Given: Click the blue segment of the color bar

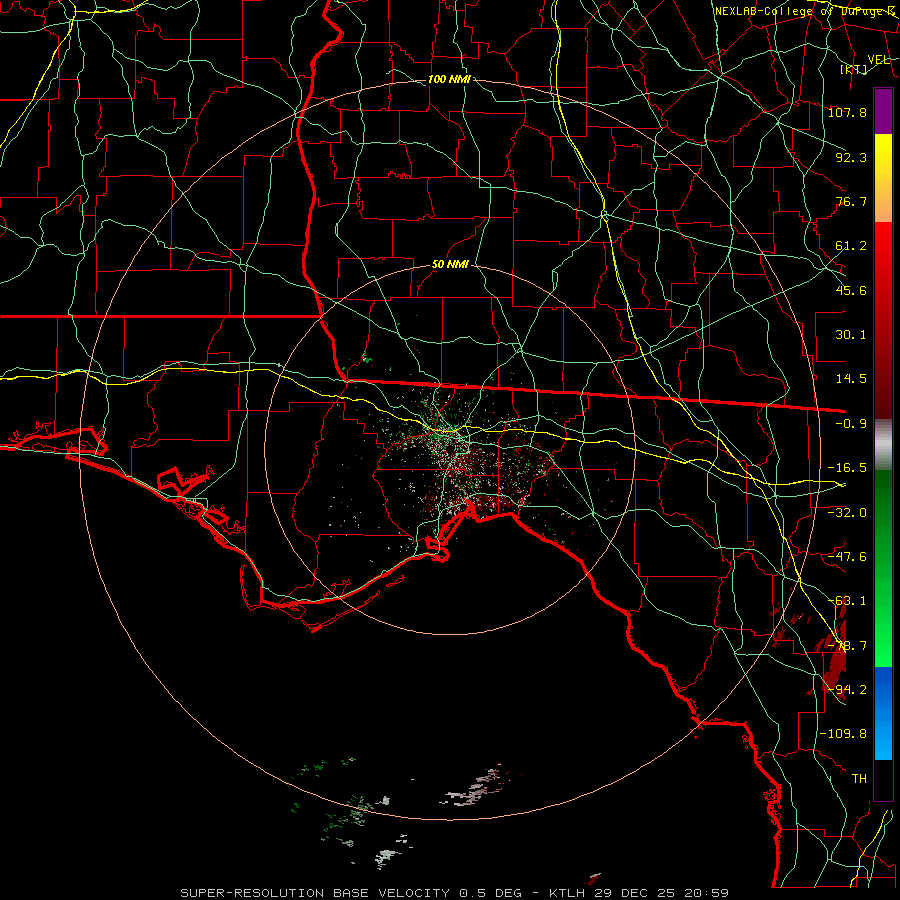Looking at the screenshot, I should 883,713.
